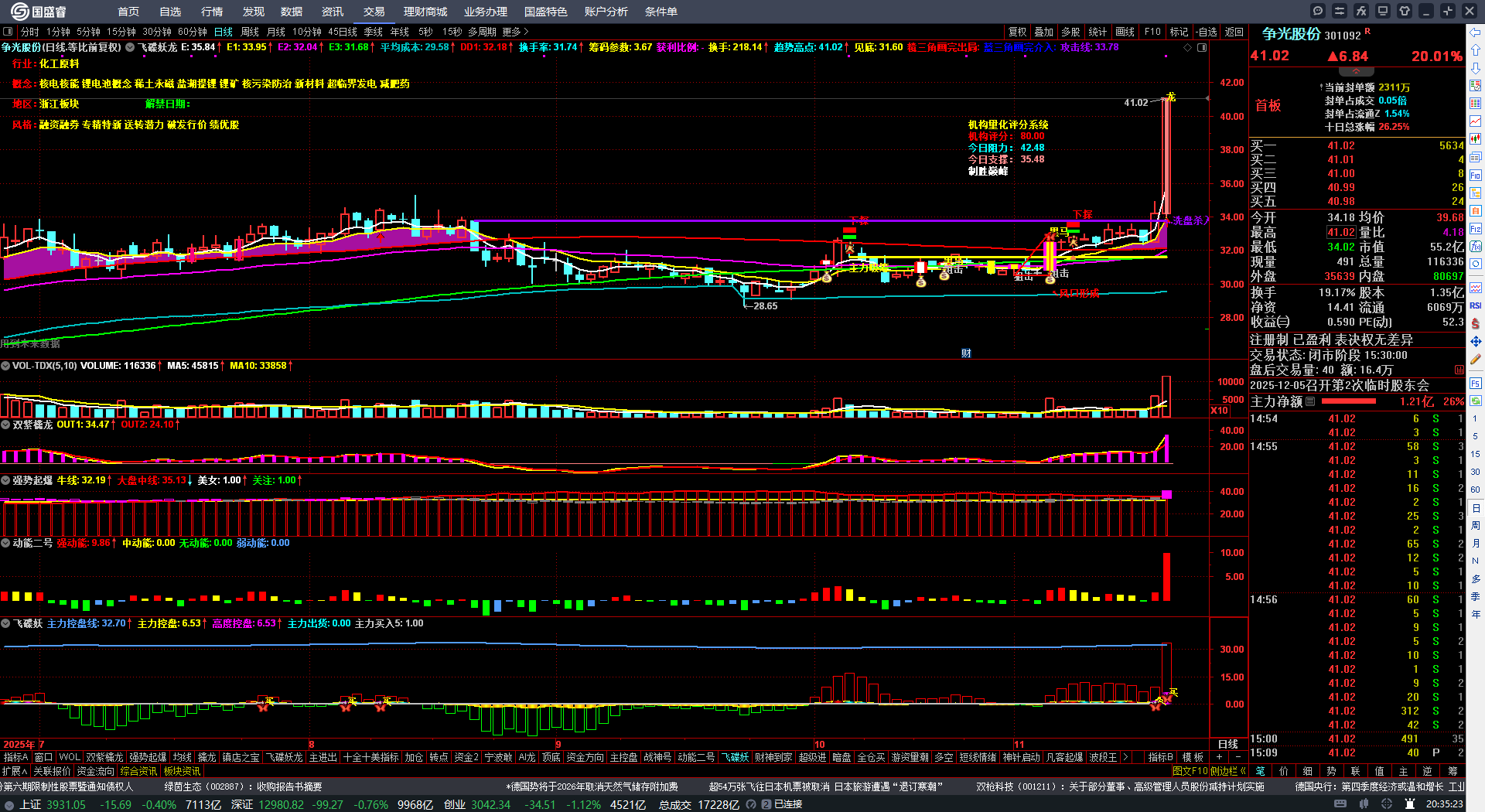Open the 理财商城 menu
The image size is (1485, 812).
click(x=425, y=12)
